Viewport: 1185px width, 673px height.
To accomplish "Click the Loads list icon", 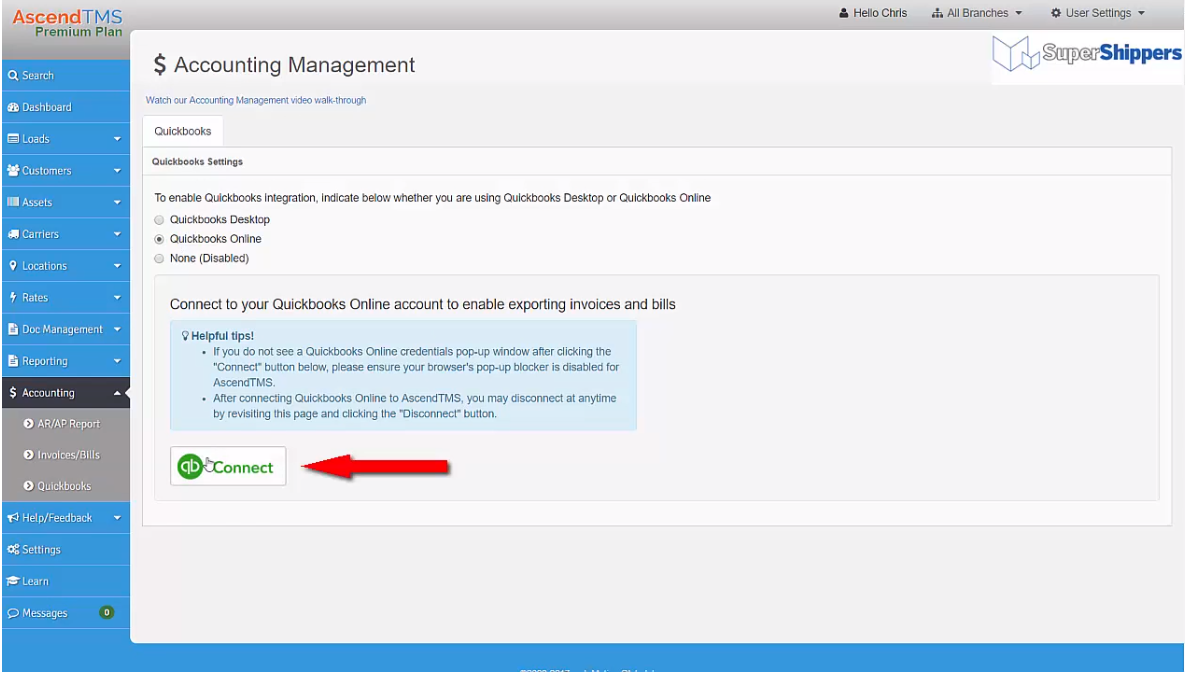I will pos(13,139).
